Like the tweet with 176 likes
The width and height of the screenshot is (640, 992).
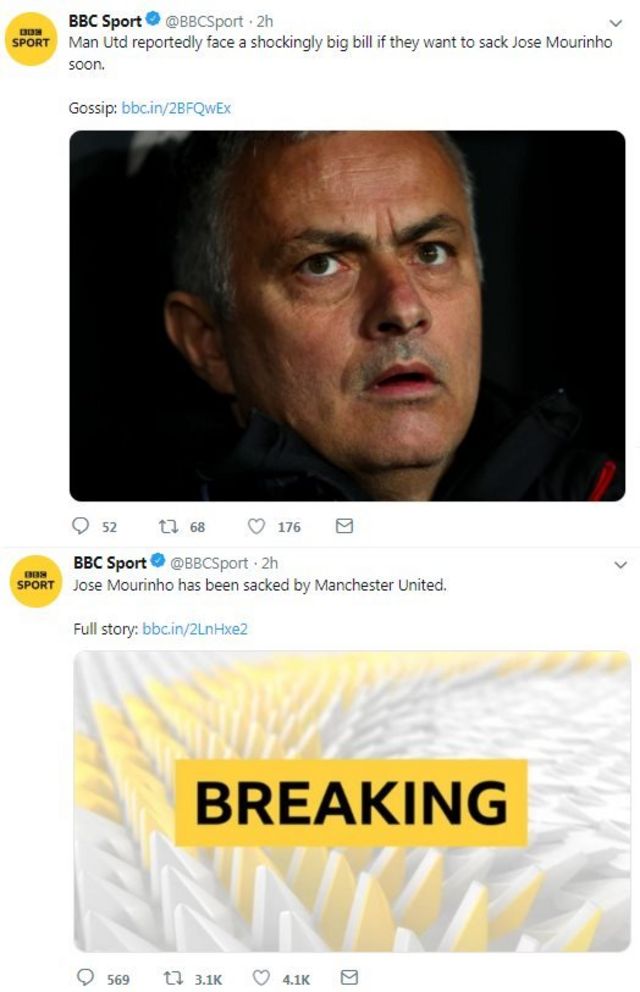pyautogui.click(x=256, y=526)
